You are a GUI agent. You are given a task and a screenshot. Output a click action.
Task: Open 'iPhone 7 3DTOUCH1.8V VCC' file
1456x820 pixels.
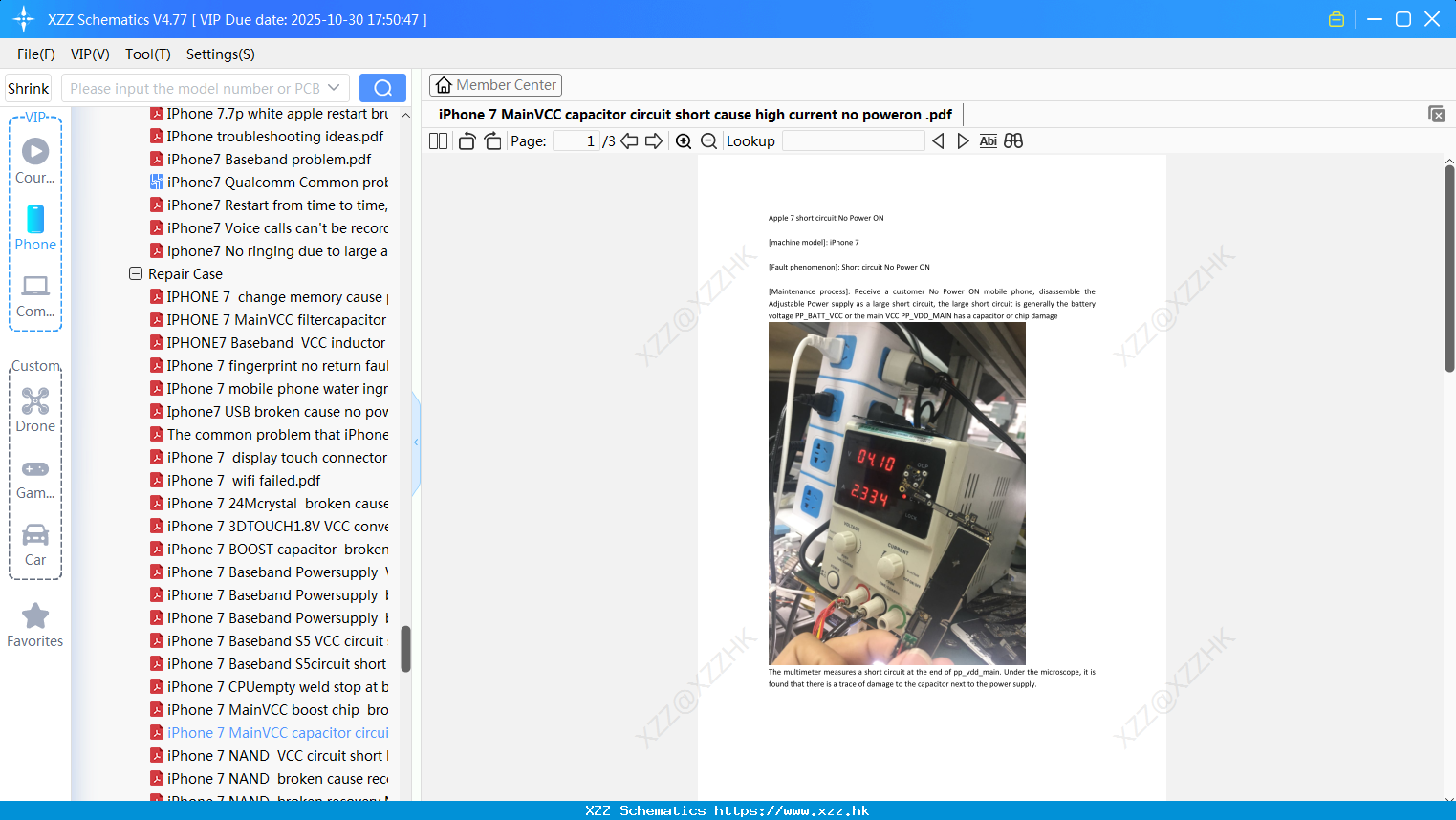pos(269,527)
